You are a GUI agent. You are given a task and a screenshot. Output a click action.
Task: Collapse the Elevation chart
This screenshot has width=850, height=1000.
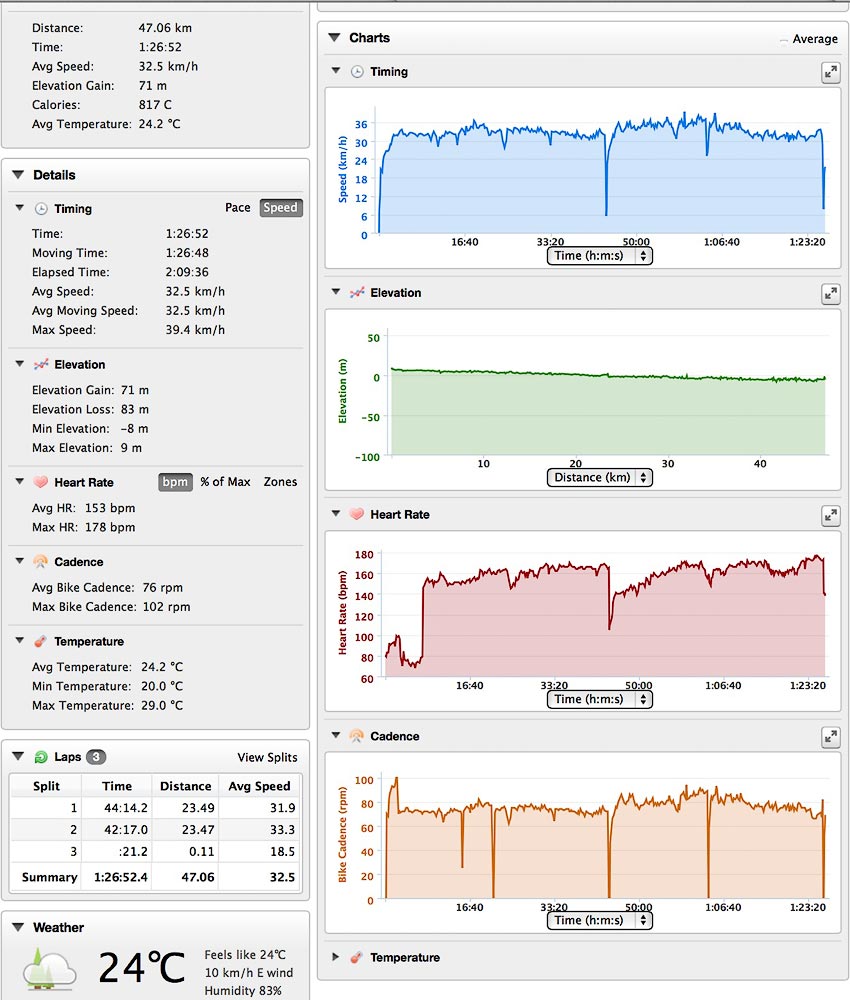point(336,292)
